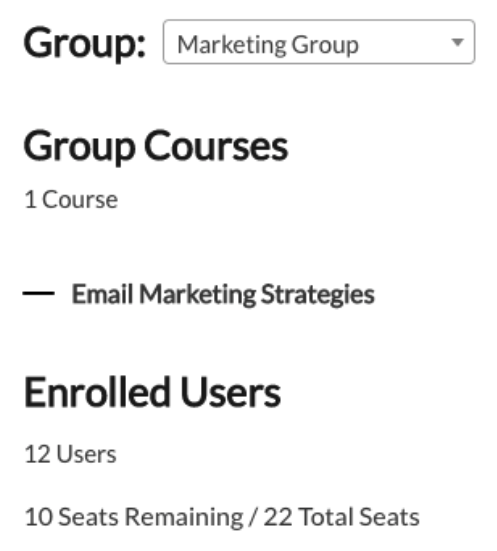497x551 pixels.
Task: Click the word Strategies in the course title
Action: tap(318, 294)
